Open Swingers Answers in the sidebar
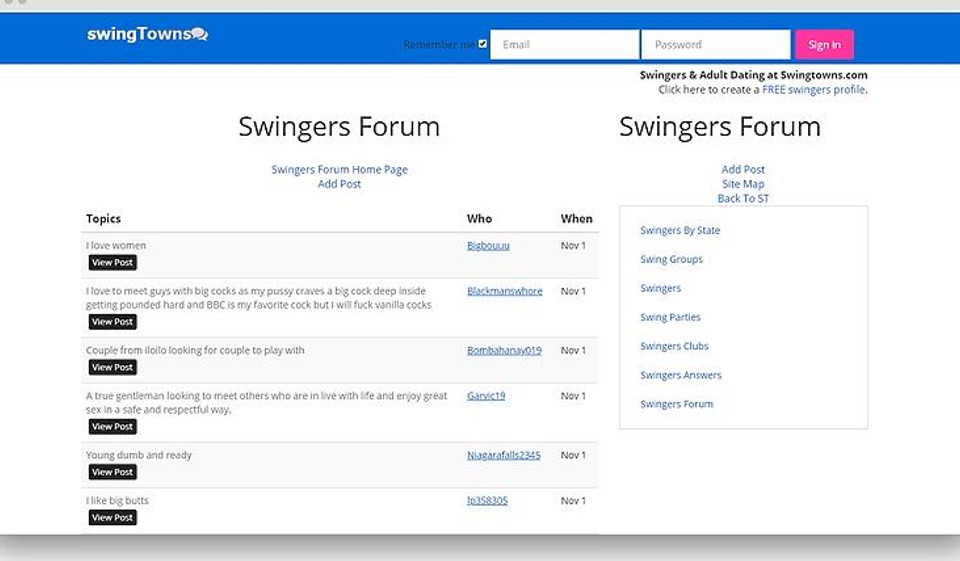The height and width of the screenshot is (561, 960). (x=680, y=376)
